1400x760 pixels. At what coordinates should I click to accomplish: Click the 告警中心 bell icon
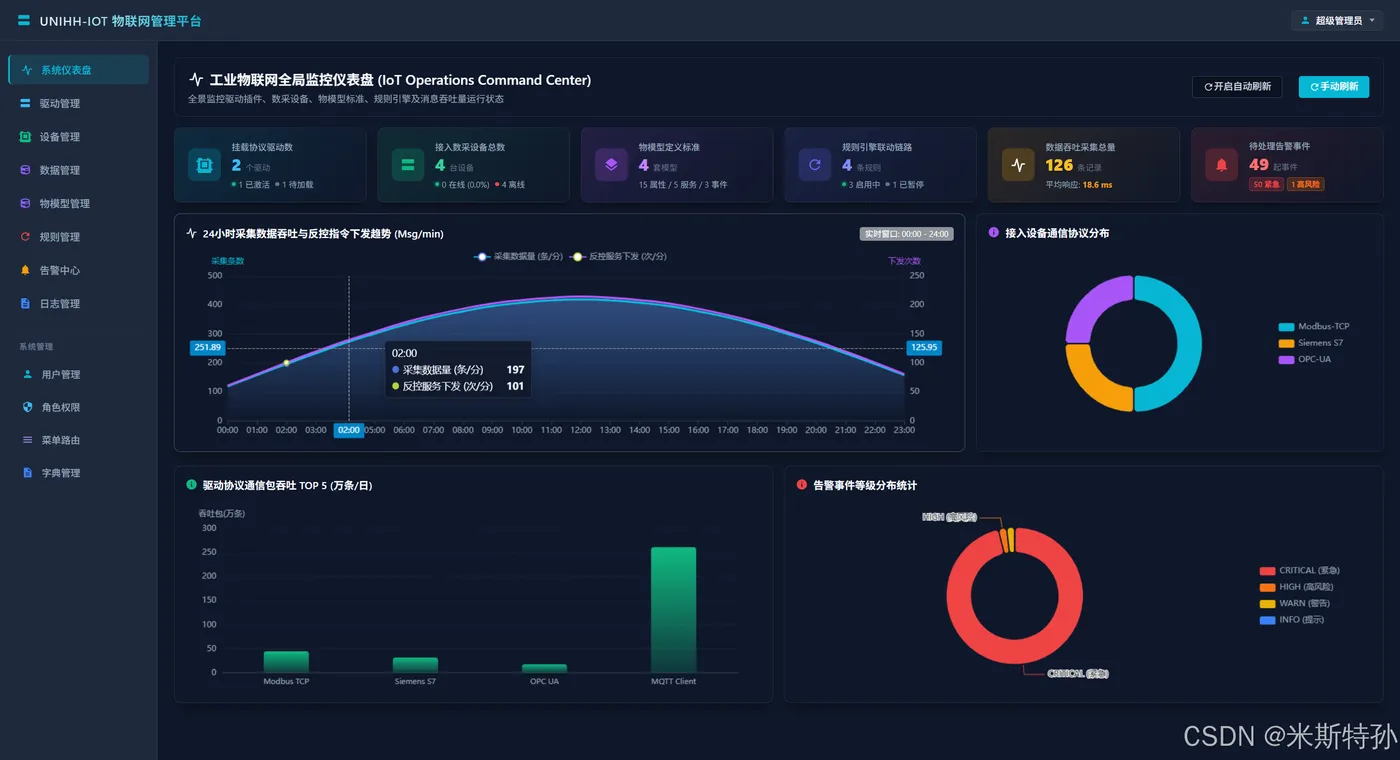click(x=26, y=270)
